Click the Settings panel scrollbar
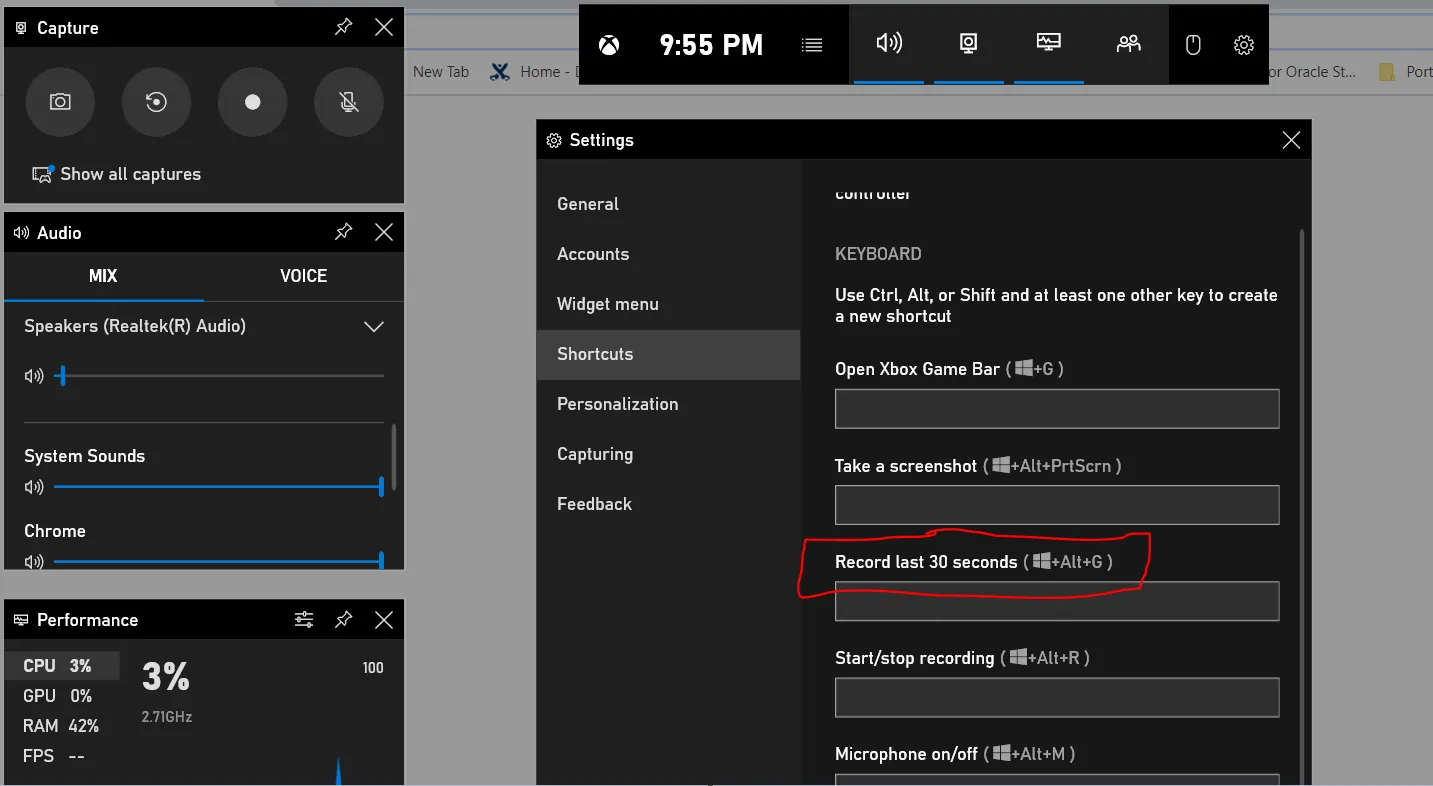The width and height of the screenshot is (1433, 786). (x=1302, y=505)
